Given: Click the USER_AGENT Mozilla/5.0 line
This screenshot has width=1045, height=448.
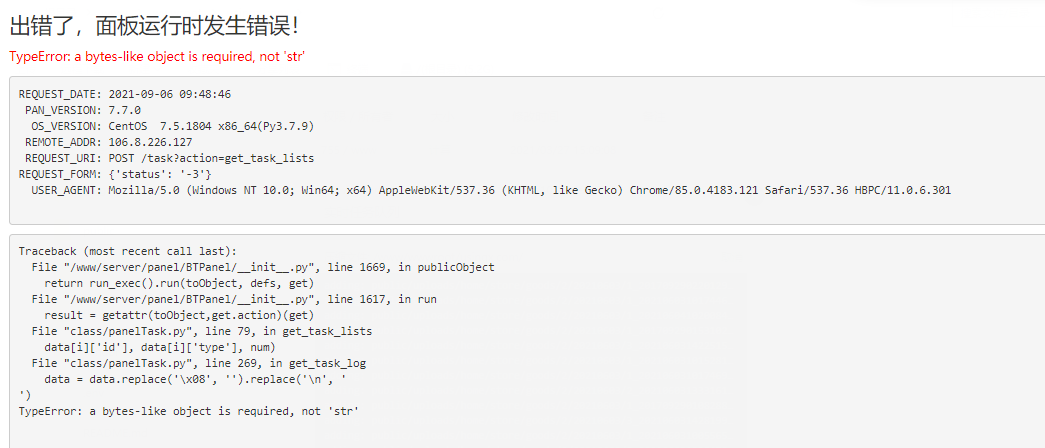Looking at the screenshot, I should [491, 190].
